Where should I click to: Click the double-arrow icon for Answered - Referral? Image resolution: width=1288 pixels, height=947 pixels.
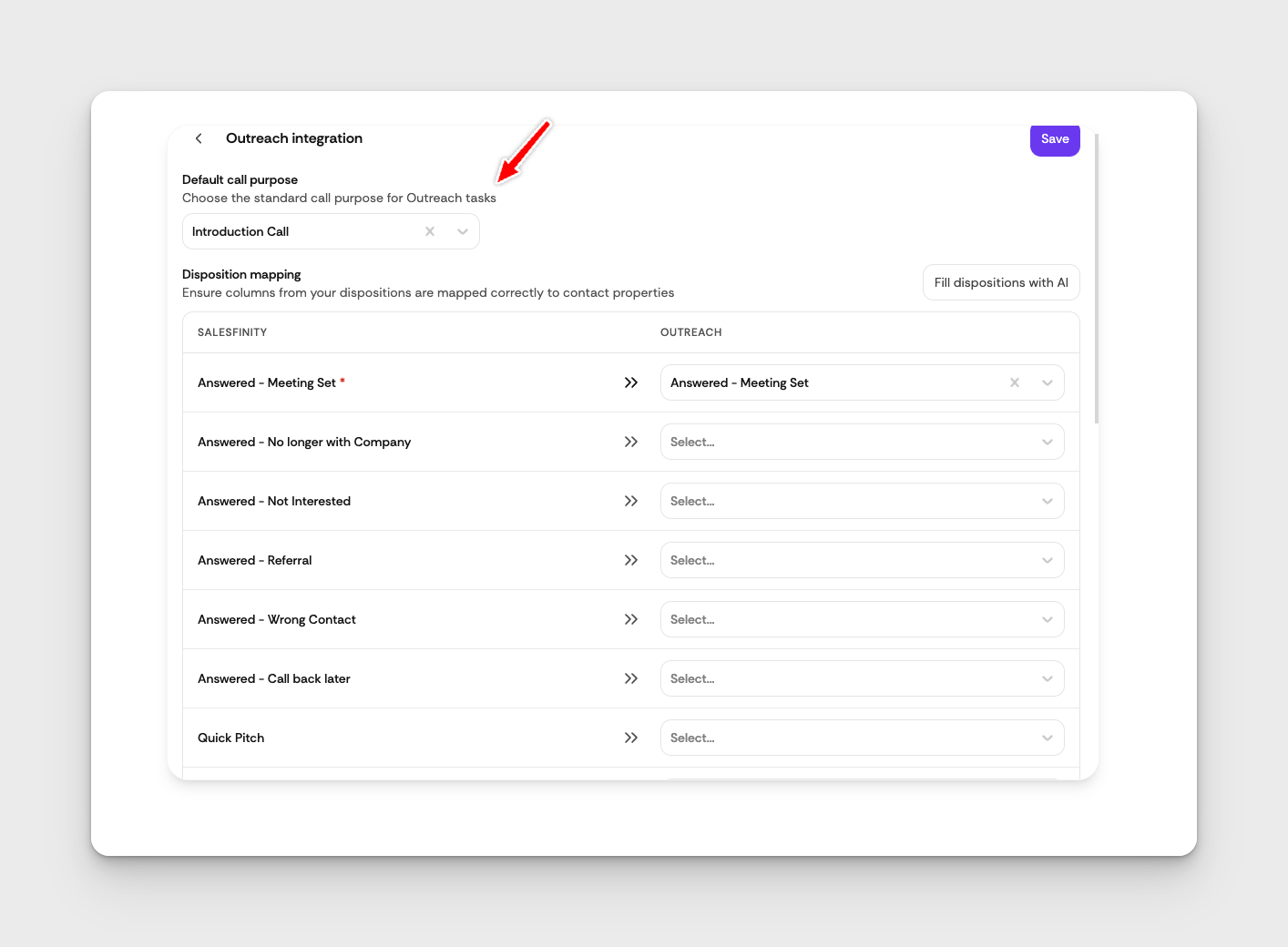(x=631, y=560)
